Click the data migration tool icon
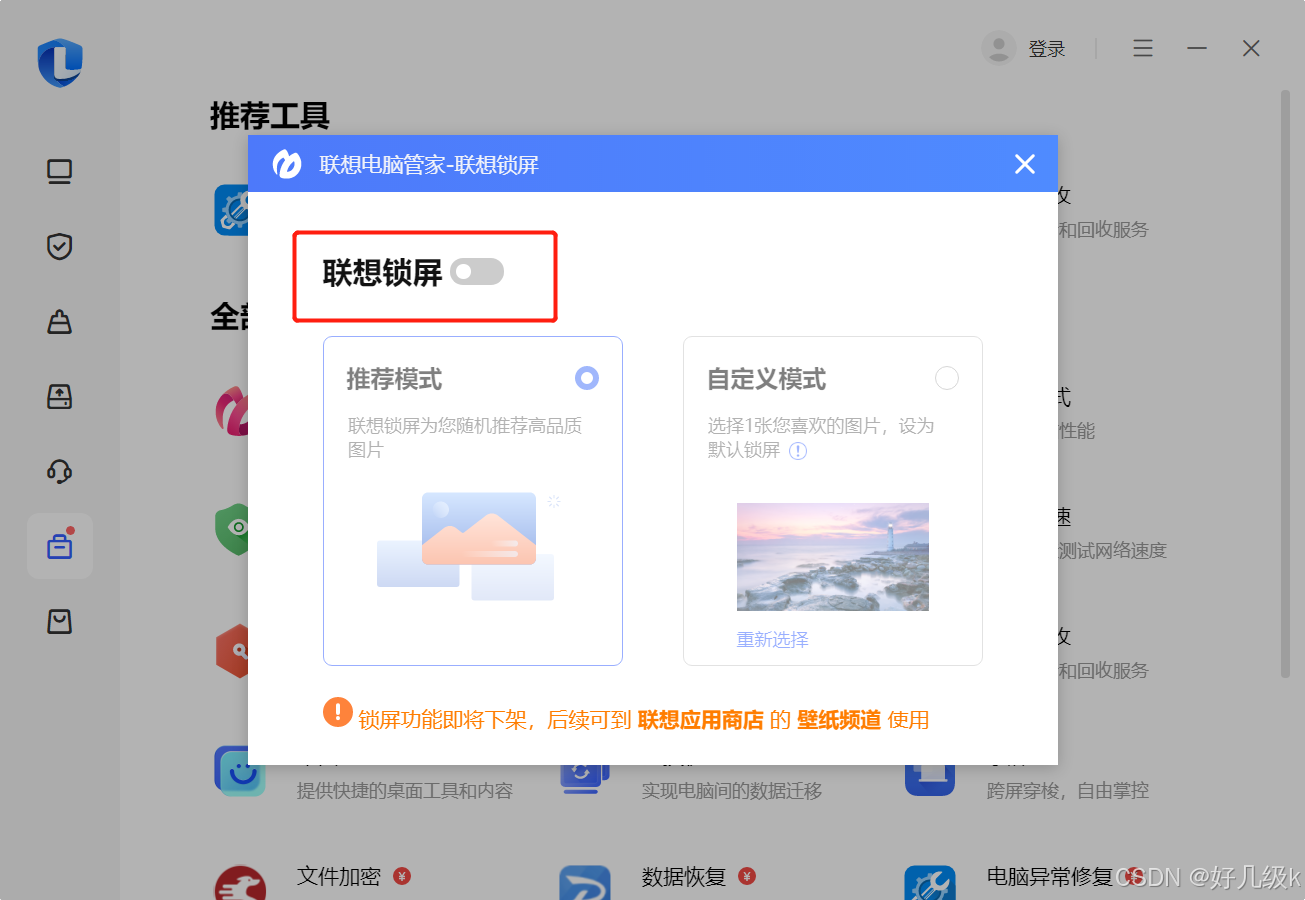The image size is (1305, 900). coord(585,779)
